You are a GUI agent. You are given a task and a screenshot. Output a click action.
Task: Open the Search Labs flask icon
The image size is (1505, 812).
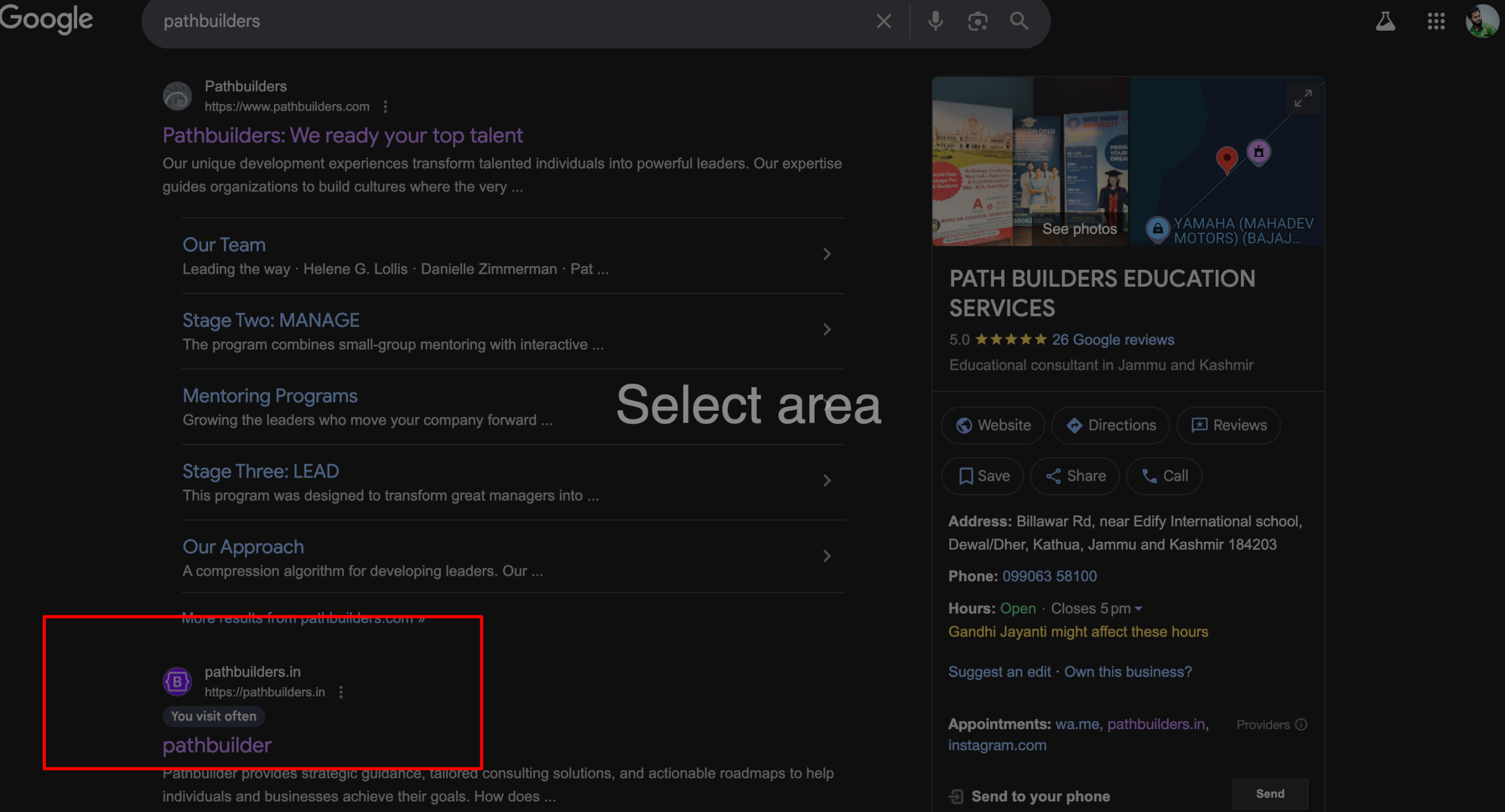[x=1385, y=21]
